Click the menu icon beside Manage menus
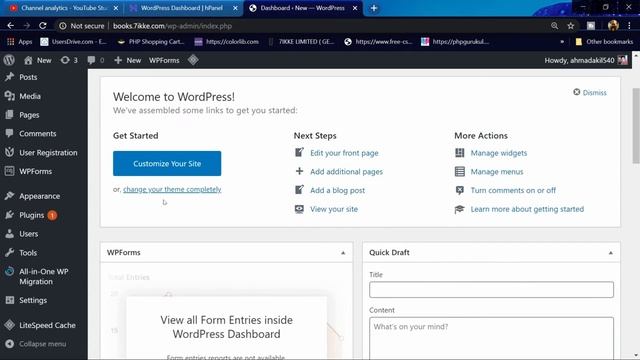Viewport: 640px width, 360px height. tap(460, 171)
